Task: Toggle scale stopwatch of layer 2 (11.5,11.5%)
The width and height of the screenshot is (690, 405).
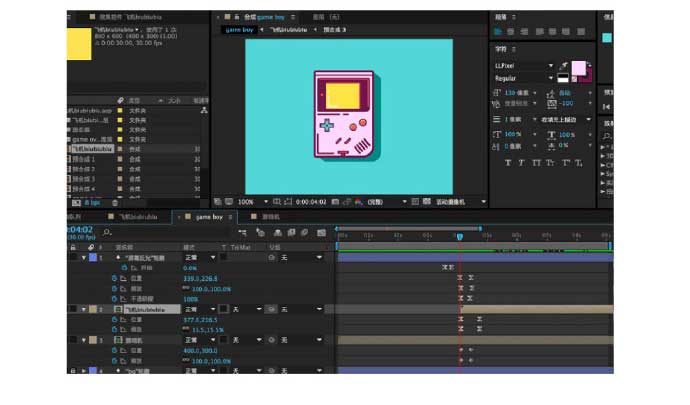Action: click(114, 329)
